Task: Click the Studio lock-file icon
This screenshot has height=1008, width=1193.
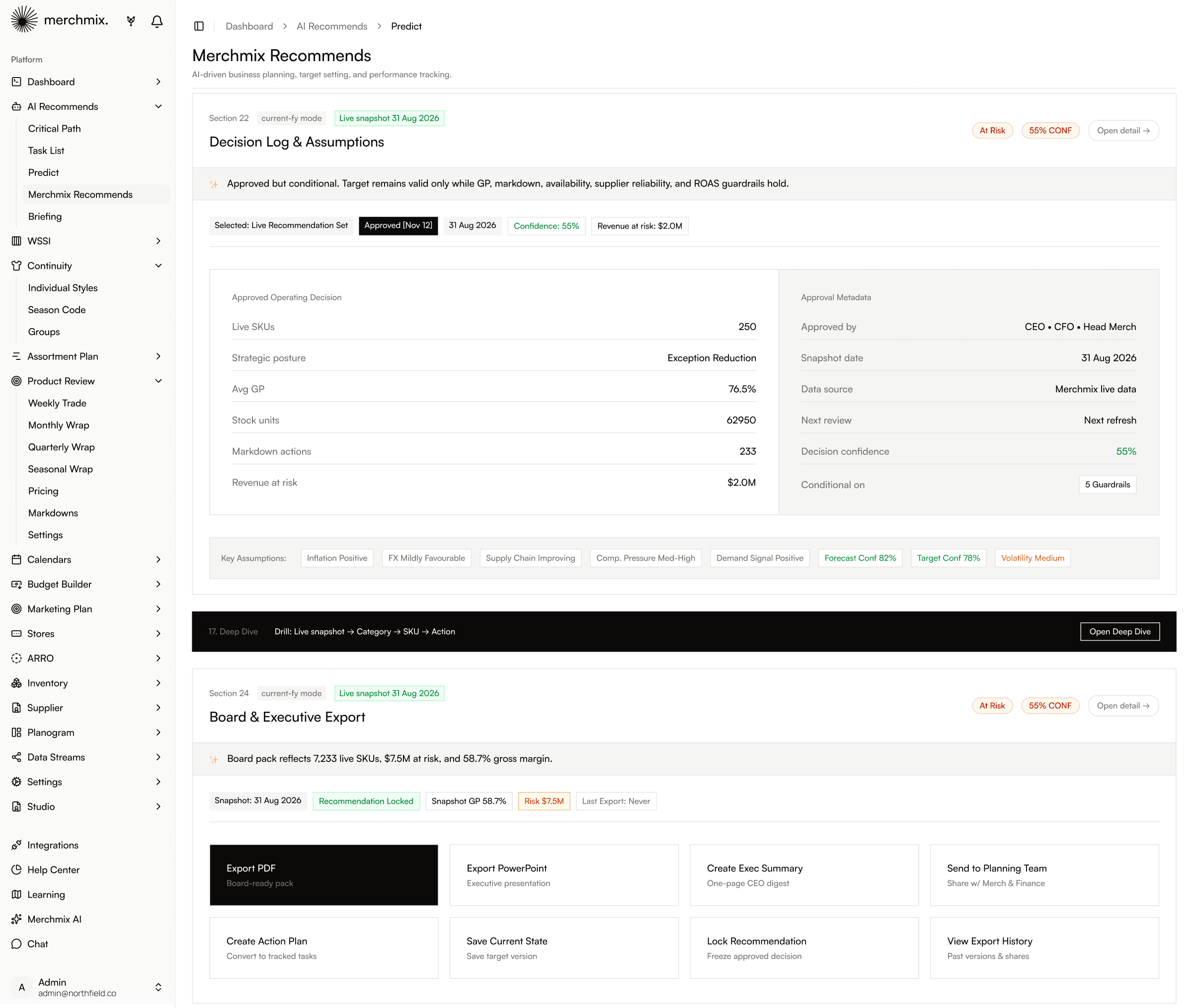Action: 16,807
